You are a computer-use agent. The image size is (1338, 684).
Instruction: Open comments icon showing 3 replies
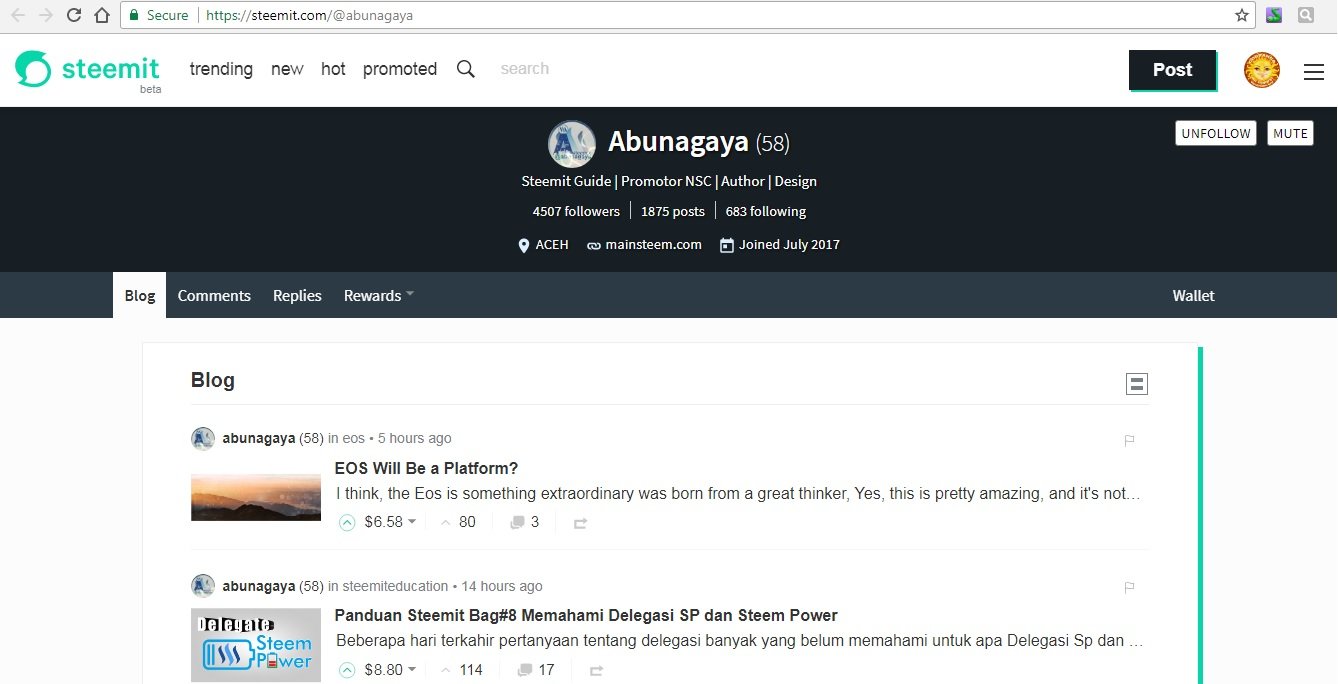point(517,522)
